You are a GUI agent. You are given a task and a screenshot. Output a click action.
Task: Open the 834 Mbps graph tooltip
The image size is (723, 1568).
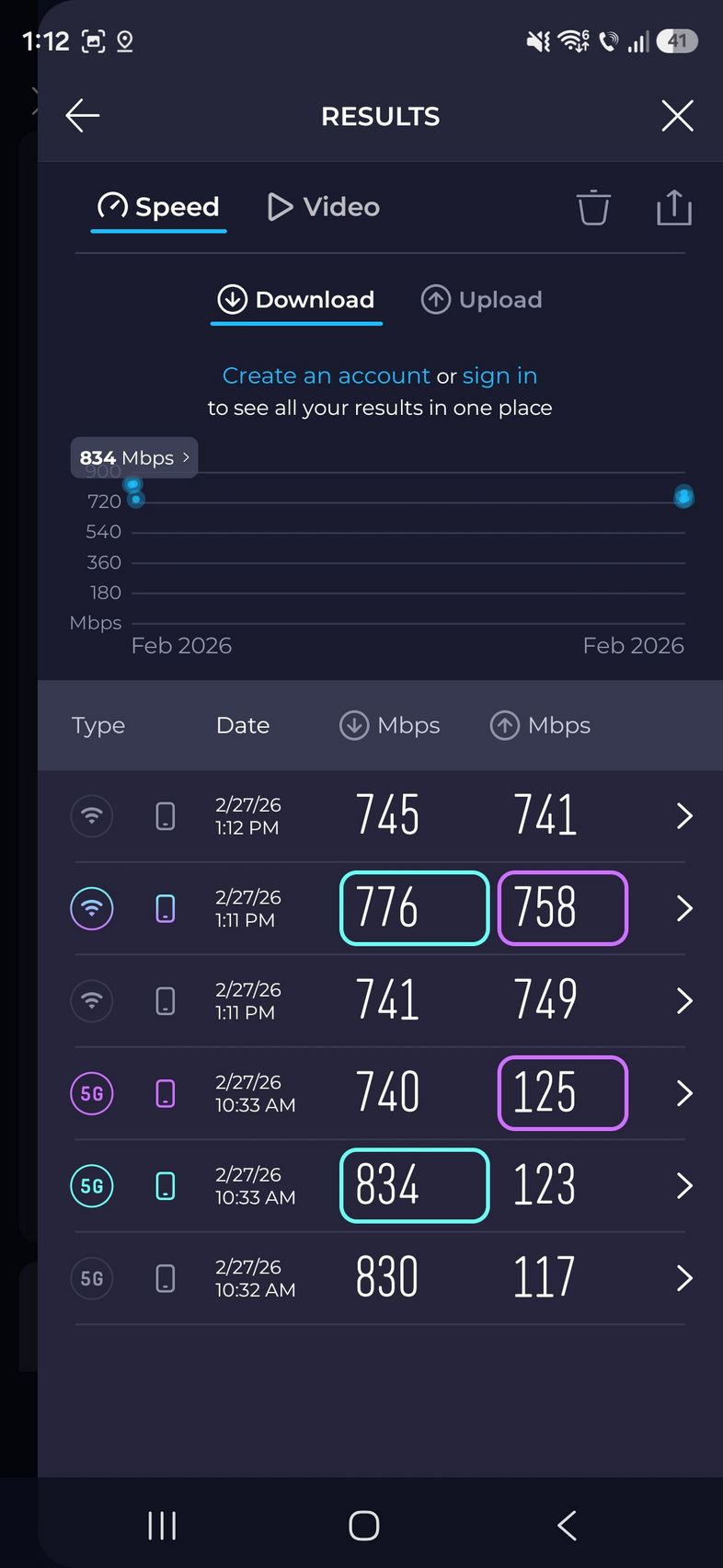coord(134,457)
